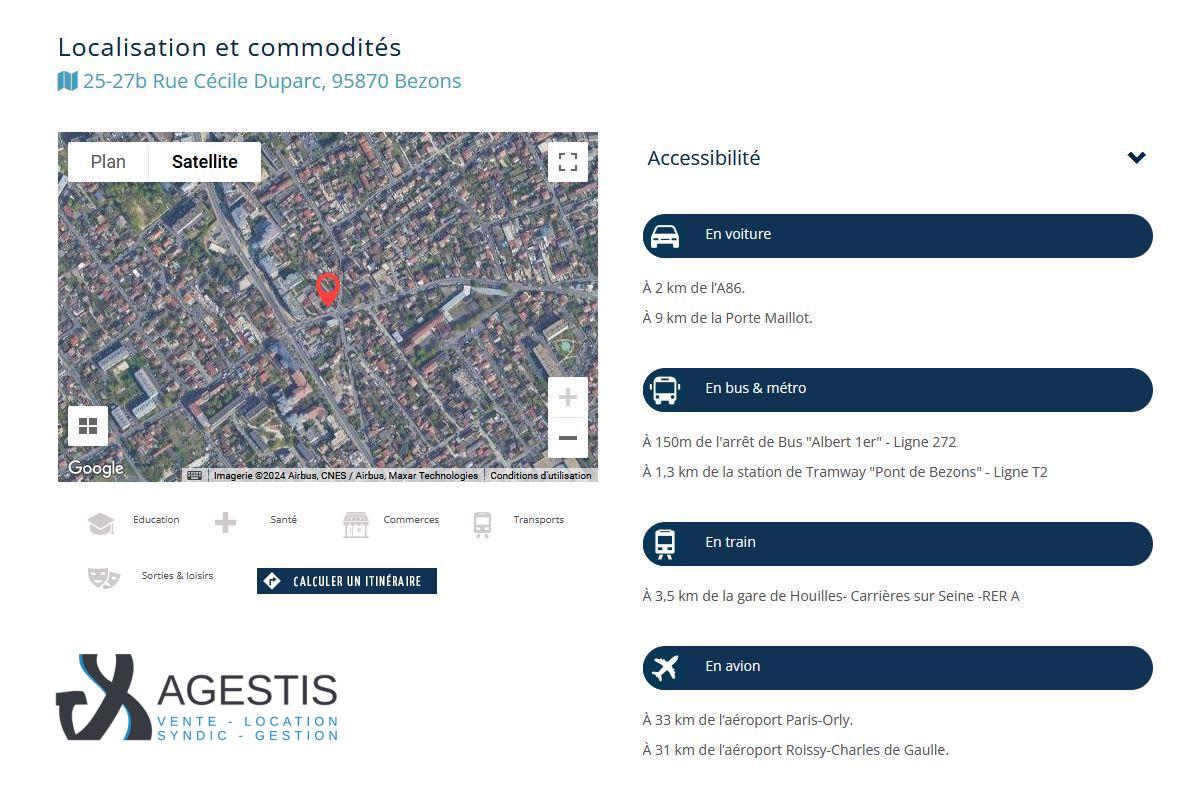Click text "À 9 km de la Porte Maillot."

point(728,318)
